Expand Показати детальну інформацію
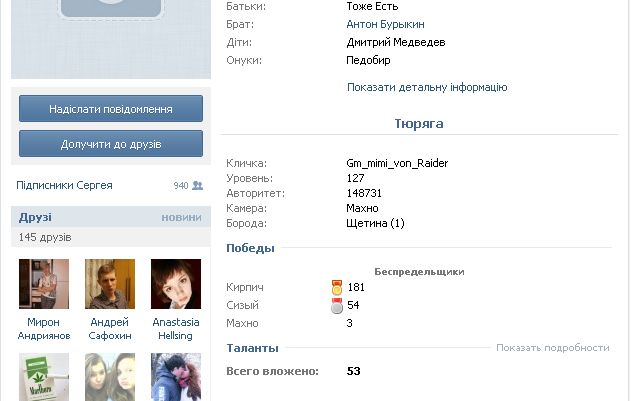The image size is (631, 401). [427, 87]
